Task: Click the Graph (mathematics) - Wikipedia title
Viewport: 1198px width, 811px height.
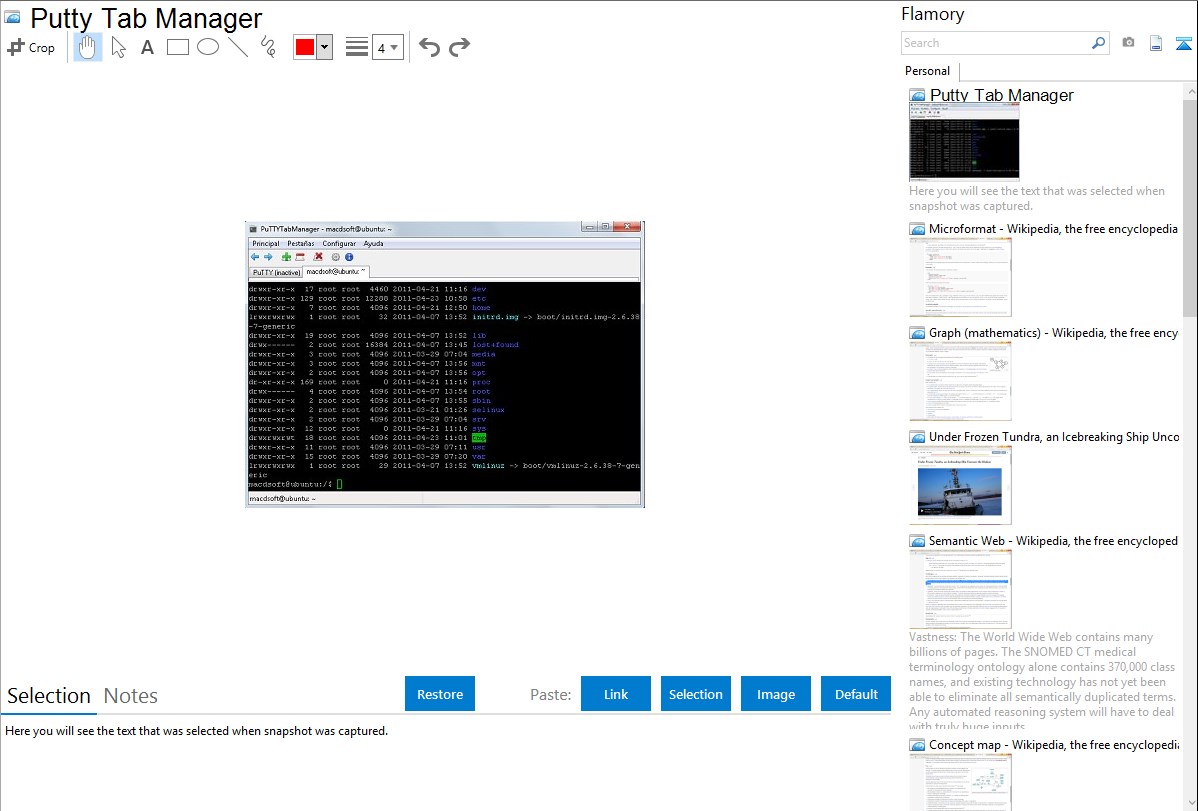Action: point(1053,333)
